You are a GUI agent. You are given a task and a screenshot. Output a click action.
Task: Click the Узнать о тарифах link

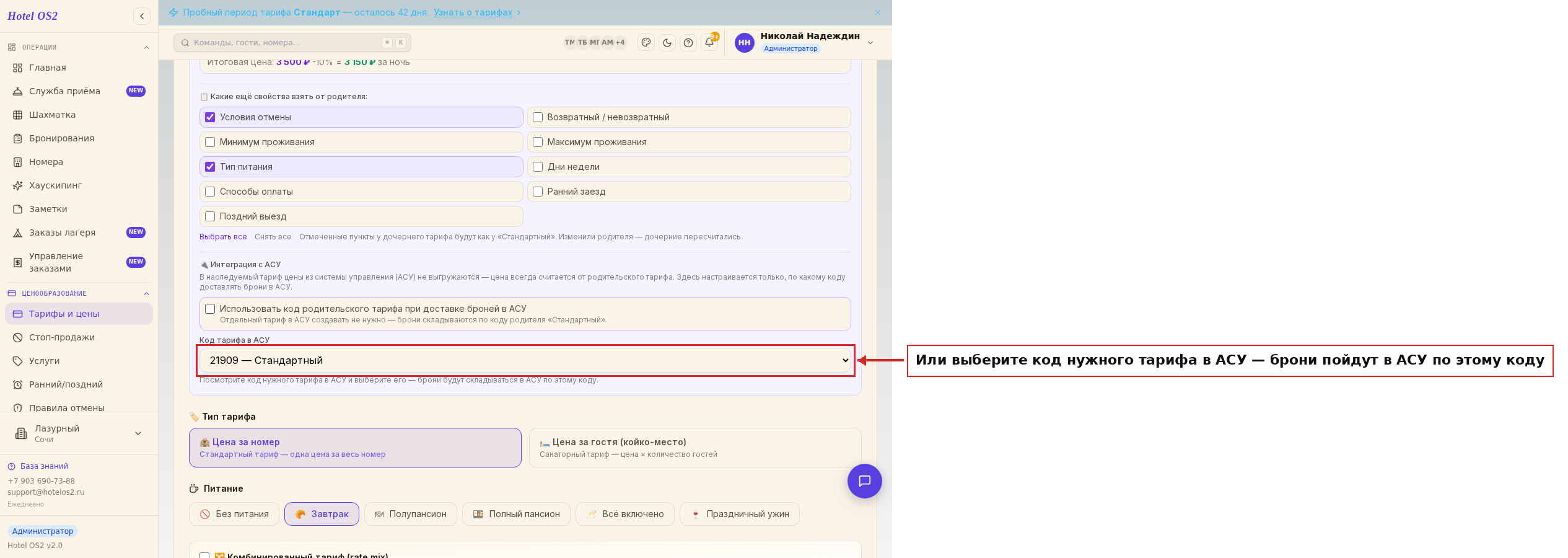coord(473,12)
